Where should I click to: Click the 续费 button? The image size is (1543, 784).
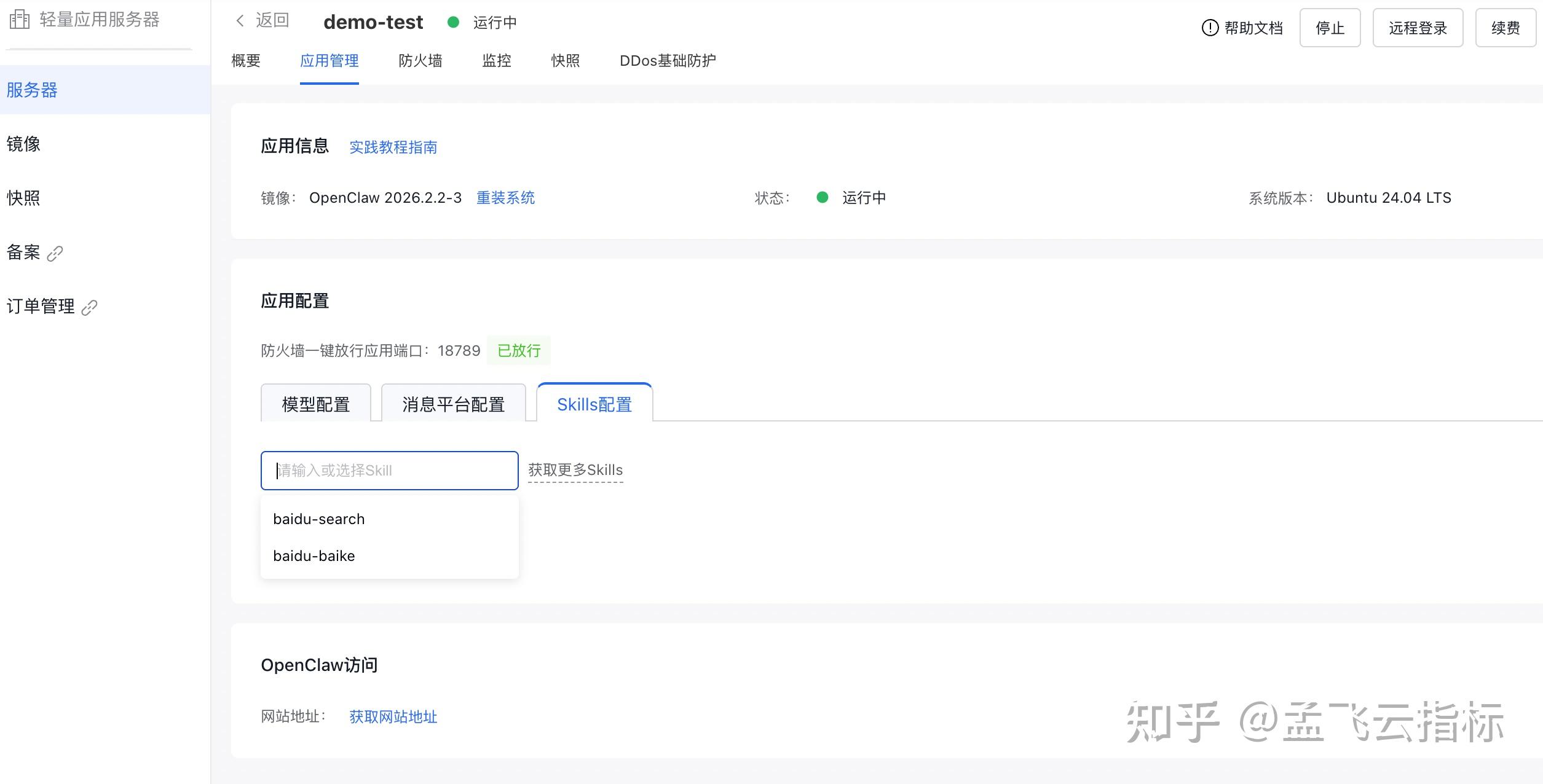[x=1505, y=28]
